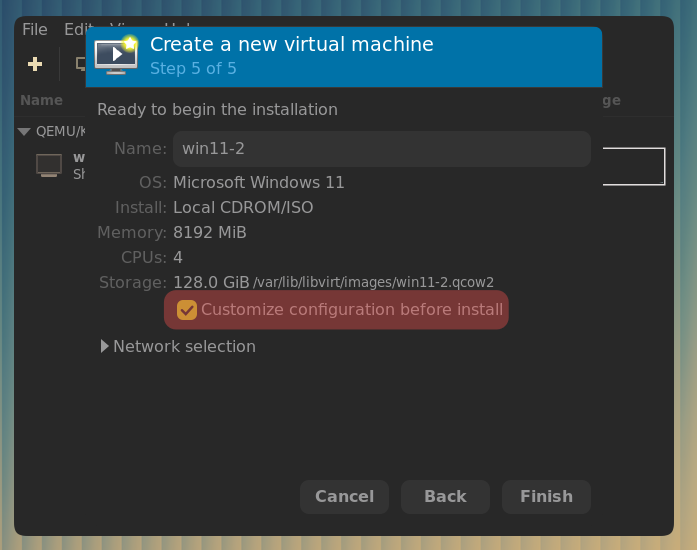This screenshot has height=550, width=697.
Task: Click the Name column header
Action: [41, 100]
